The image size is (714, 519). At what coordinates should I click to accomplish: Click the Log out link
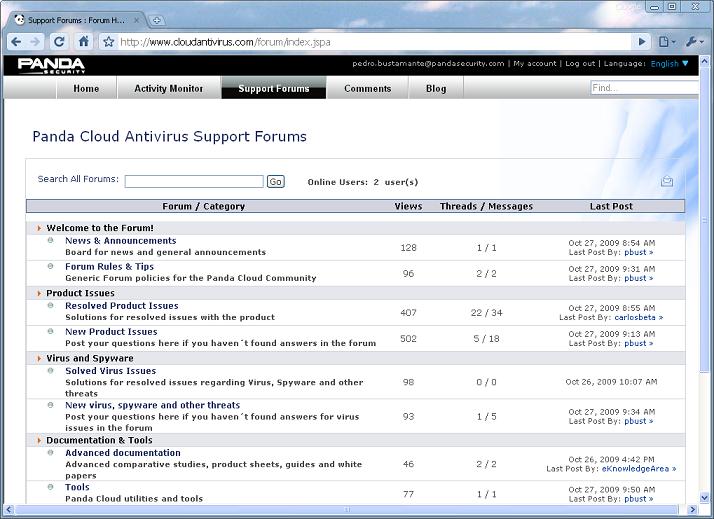coord(580,63)
